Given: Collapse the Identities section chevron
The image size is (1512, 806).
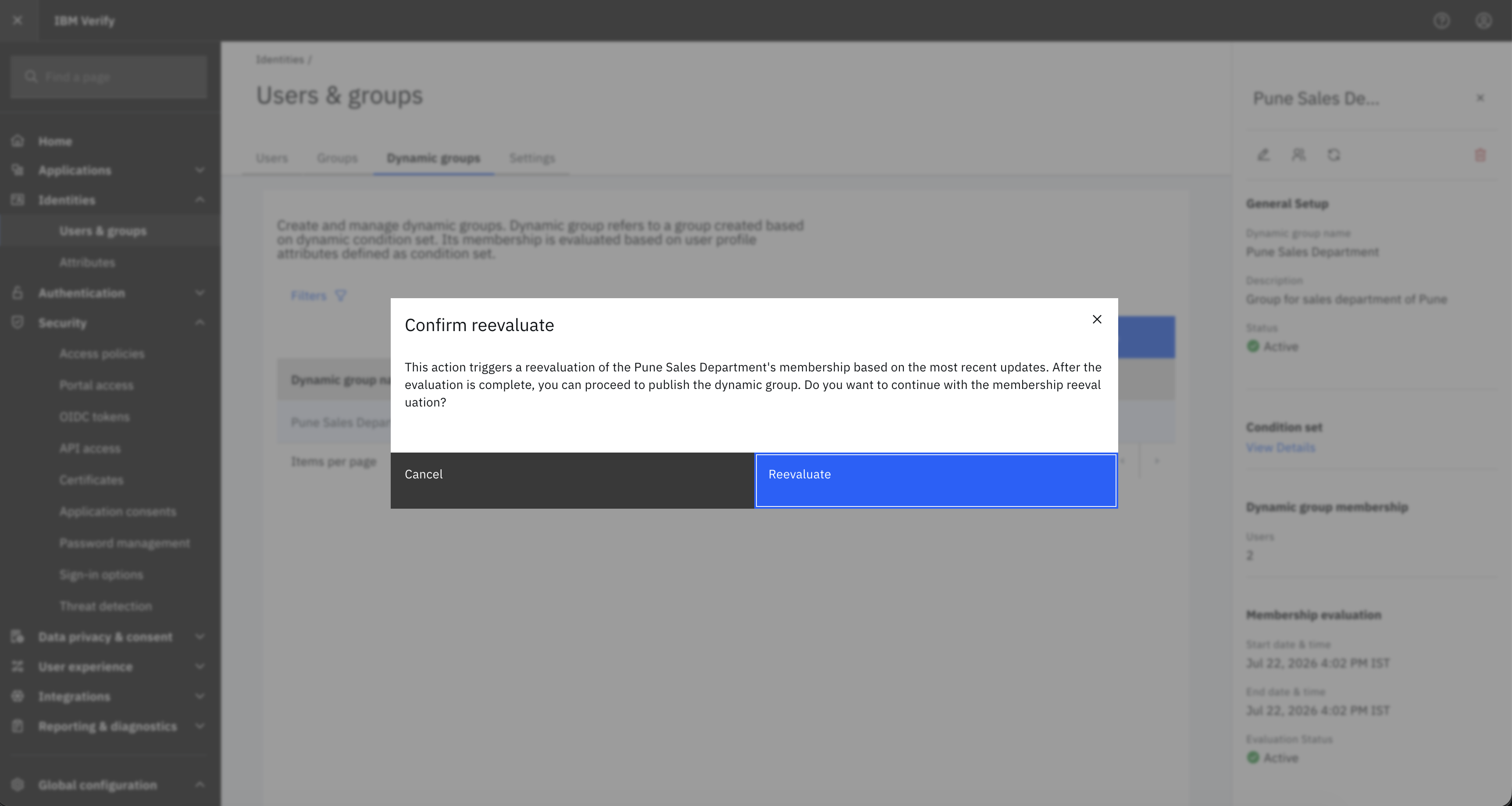Looking at the screenshot, I should pyautogui.click(x=200, y=200).
